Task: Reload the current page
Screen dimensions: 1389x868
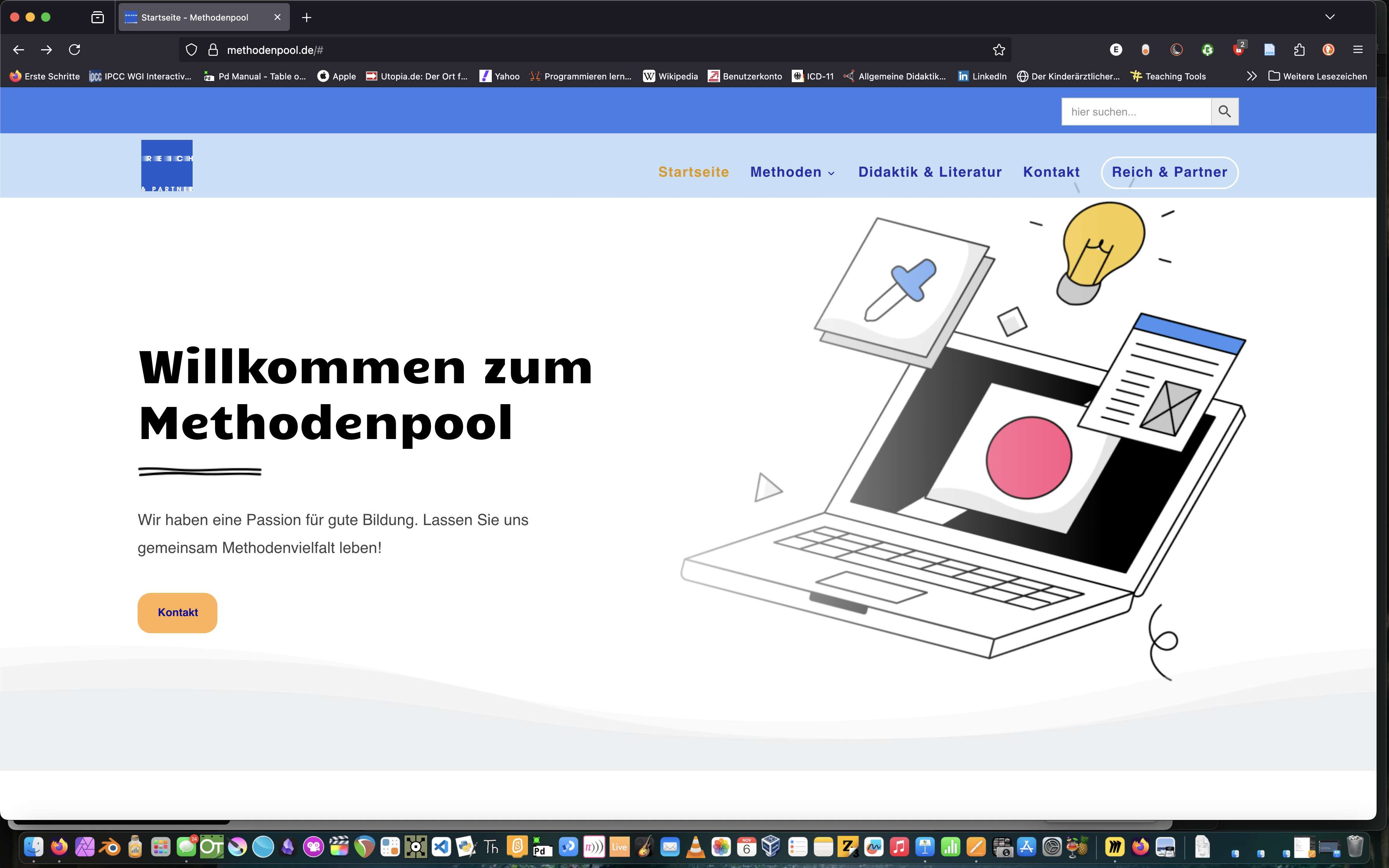Action: point(75,50)
